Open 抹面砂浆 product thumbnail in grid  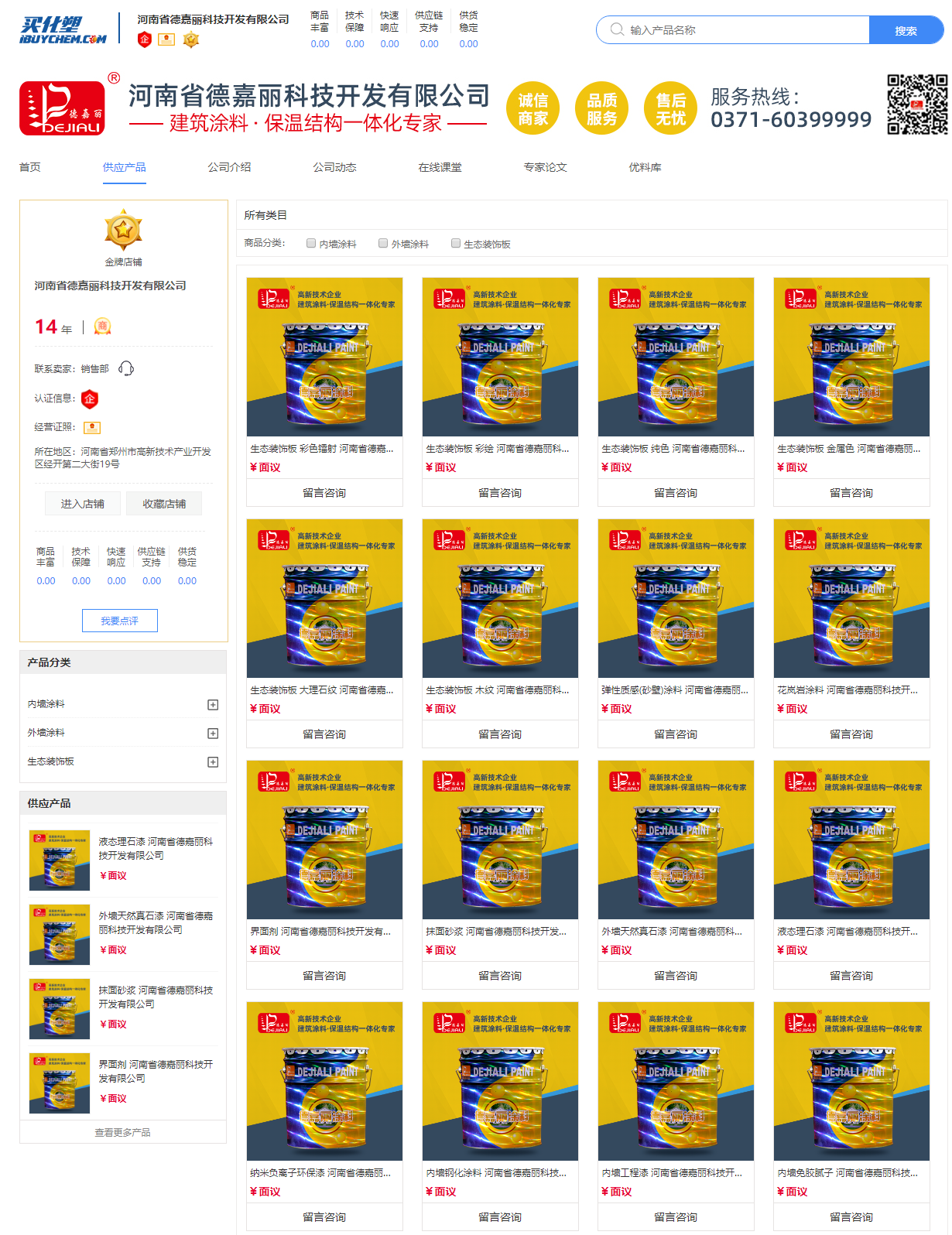click(x=501, y=840)
